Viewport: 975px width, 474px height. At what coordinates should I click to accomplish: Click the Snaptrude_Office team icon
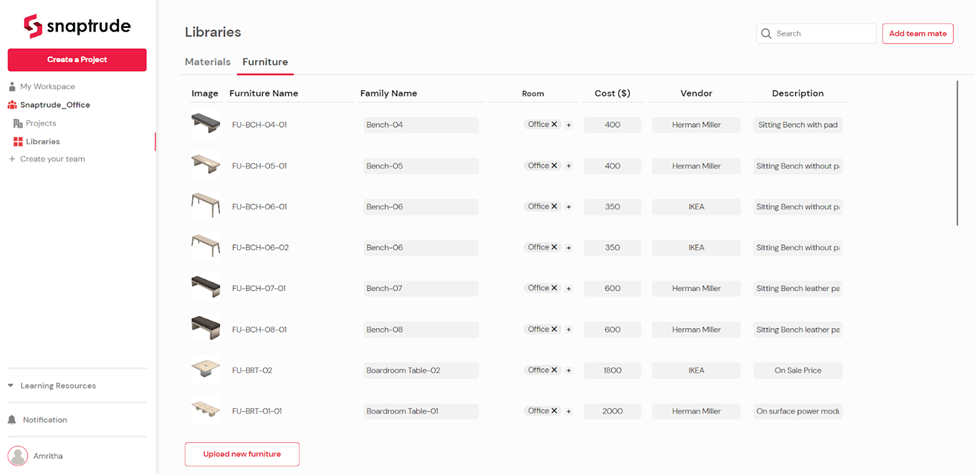[12, 105]
